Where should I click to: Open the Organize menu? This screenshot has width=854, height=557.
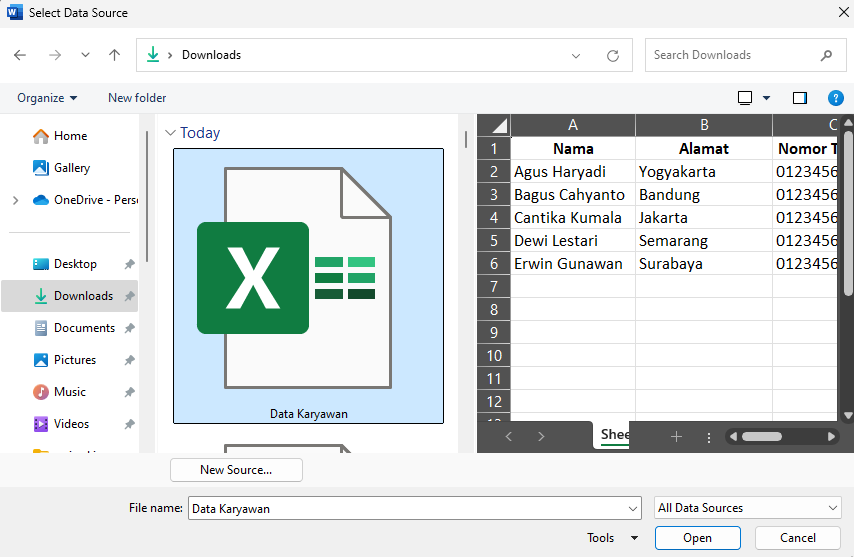47,98
